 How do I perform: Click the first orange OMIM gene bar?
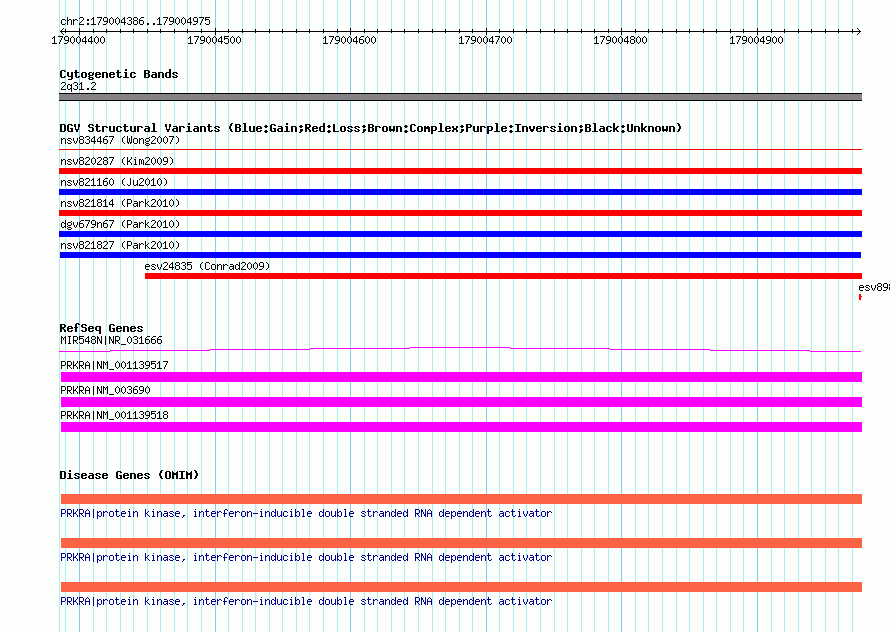pos(461,499)
